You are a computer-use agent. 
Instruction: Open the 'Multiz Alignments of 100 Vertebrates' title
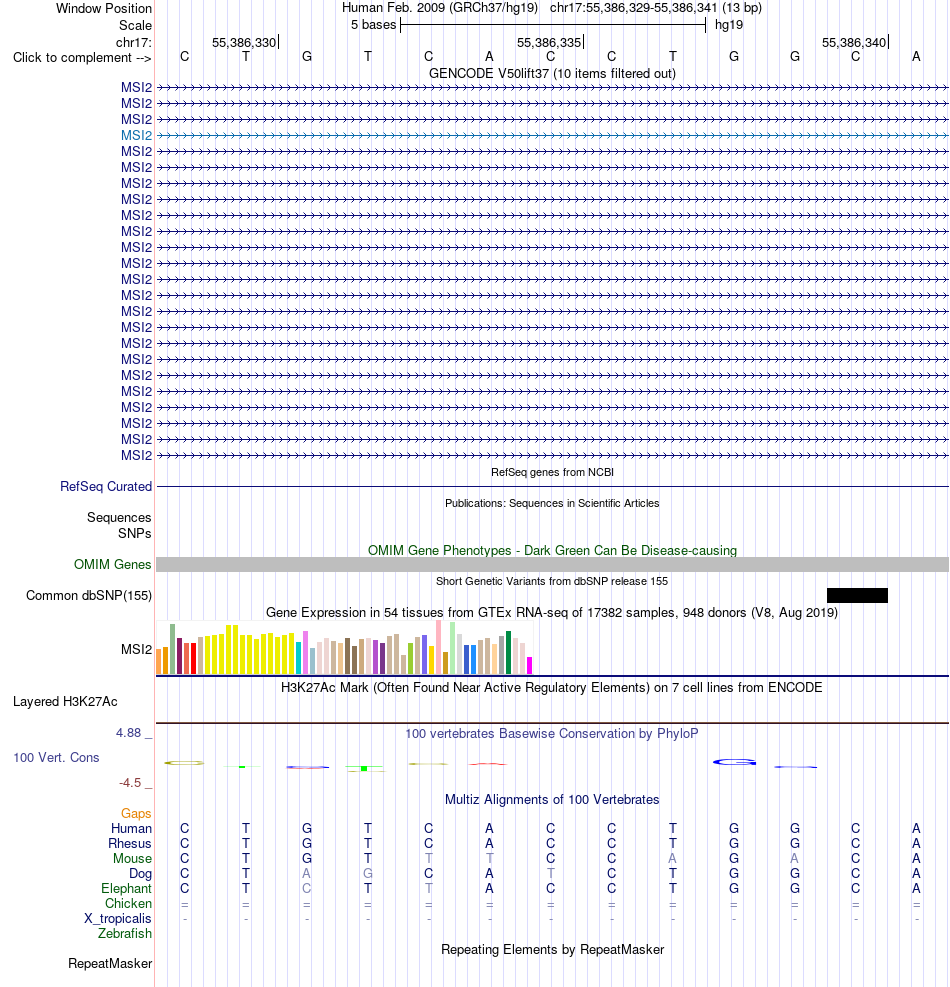coord(552,800)
